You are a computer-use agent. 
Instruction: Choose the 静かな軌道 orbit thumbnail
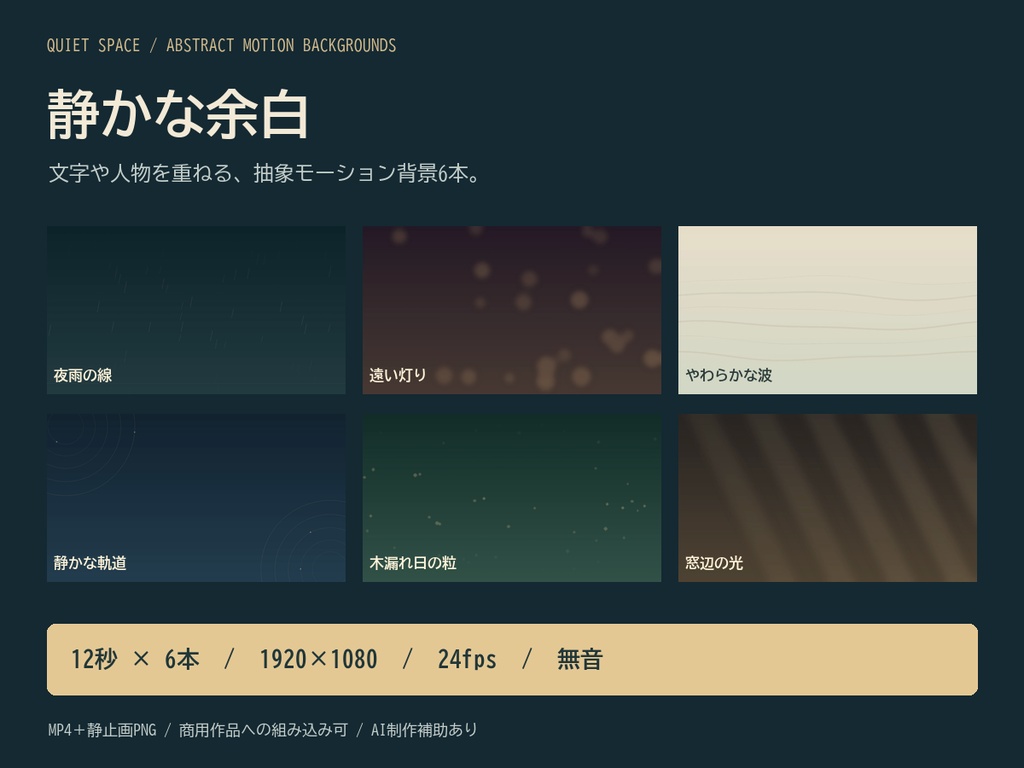coord(196,498)
